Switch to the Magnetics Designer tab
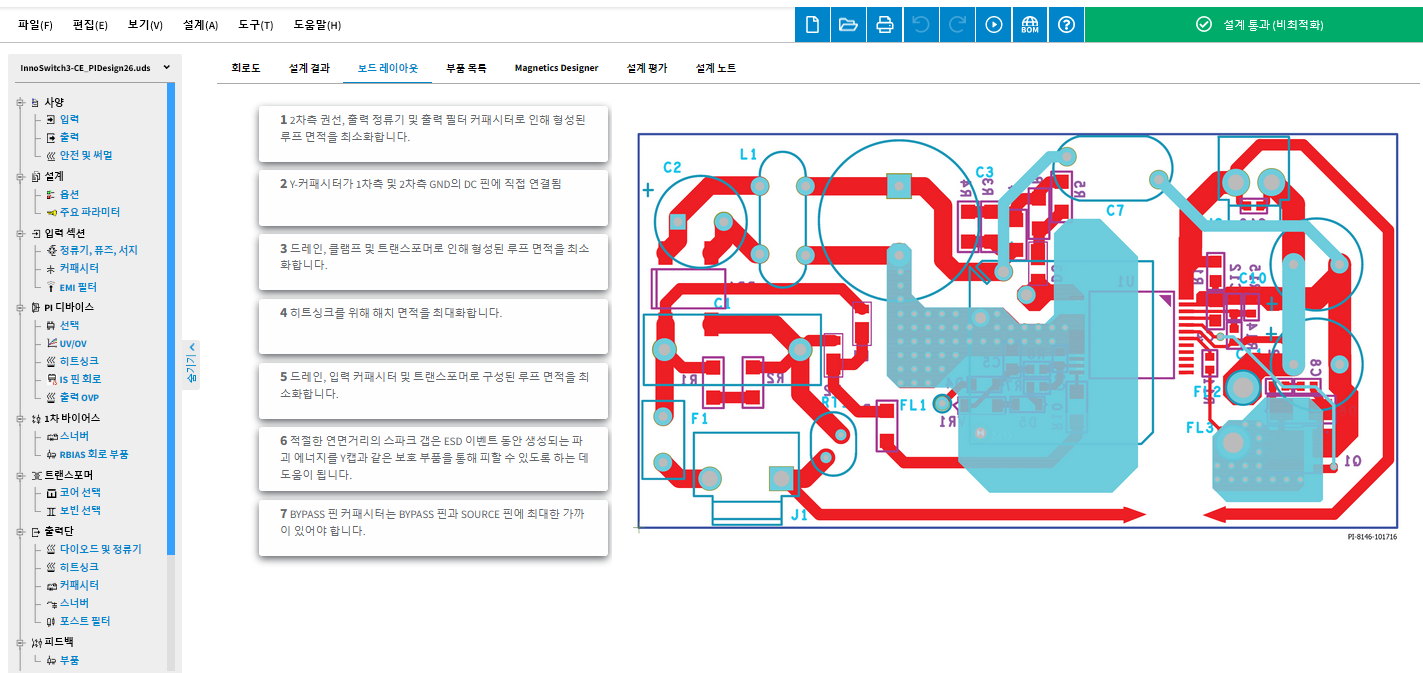This screenshot has width=1423, height=673. 556,68
